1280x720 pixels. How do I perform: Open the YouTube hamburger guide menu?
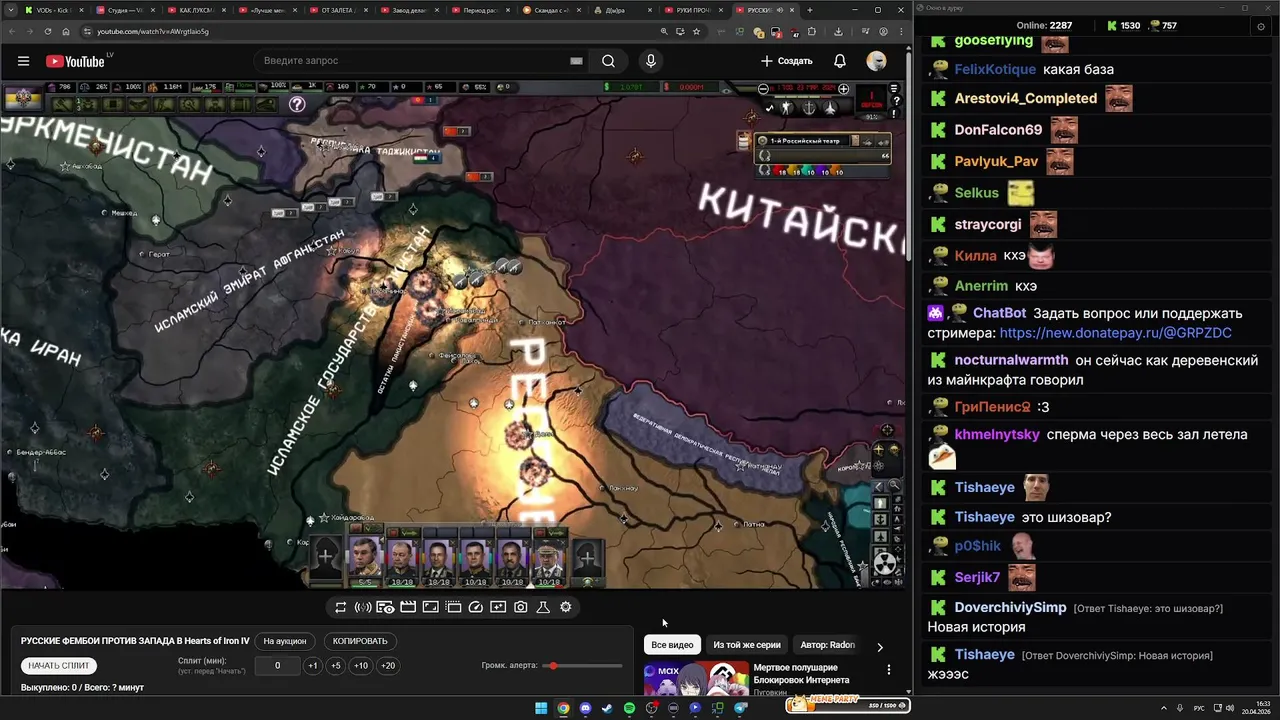click(x=23, y=61)
